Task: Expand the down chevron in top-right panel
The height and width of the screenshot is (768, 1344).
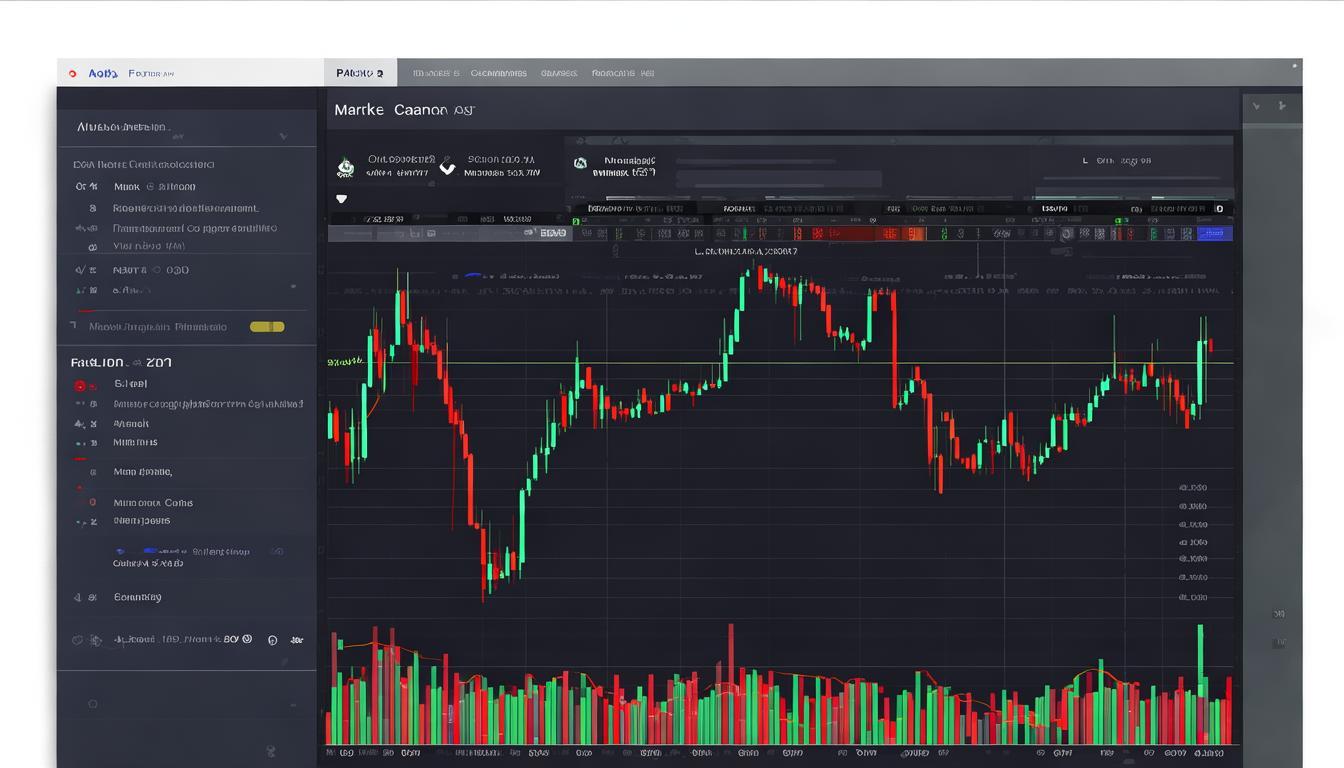Action: [1258, 105]
